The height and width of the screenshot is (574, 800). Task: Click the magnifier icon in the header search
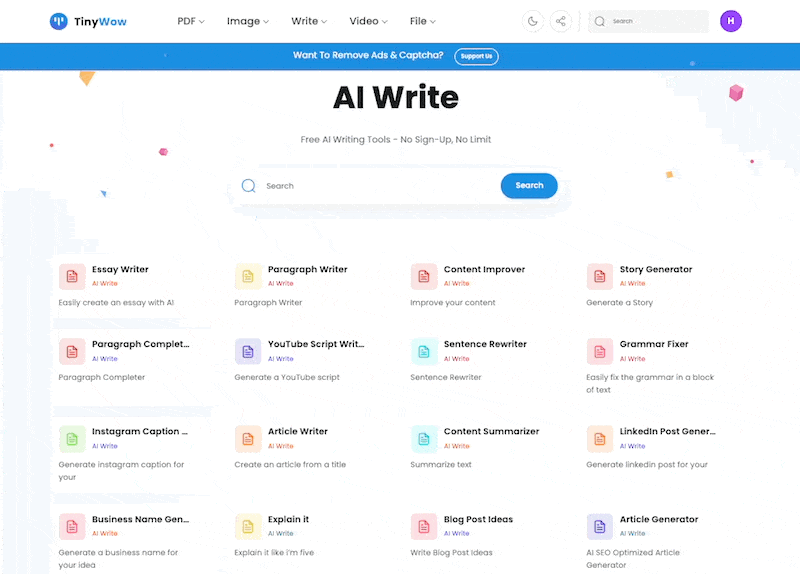tap(600, 21)
